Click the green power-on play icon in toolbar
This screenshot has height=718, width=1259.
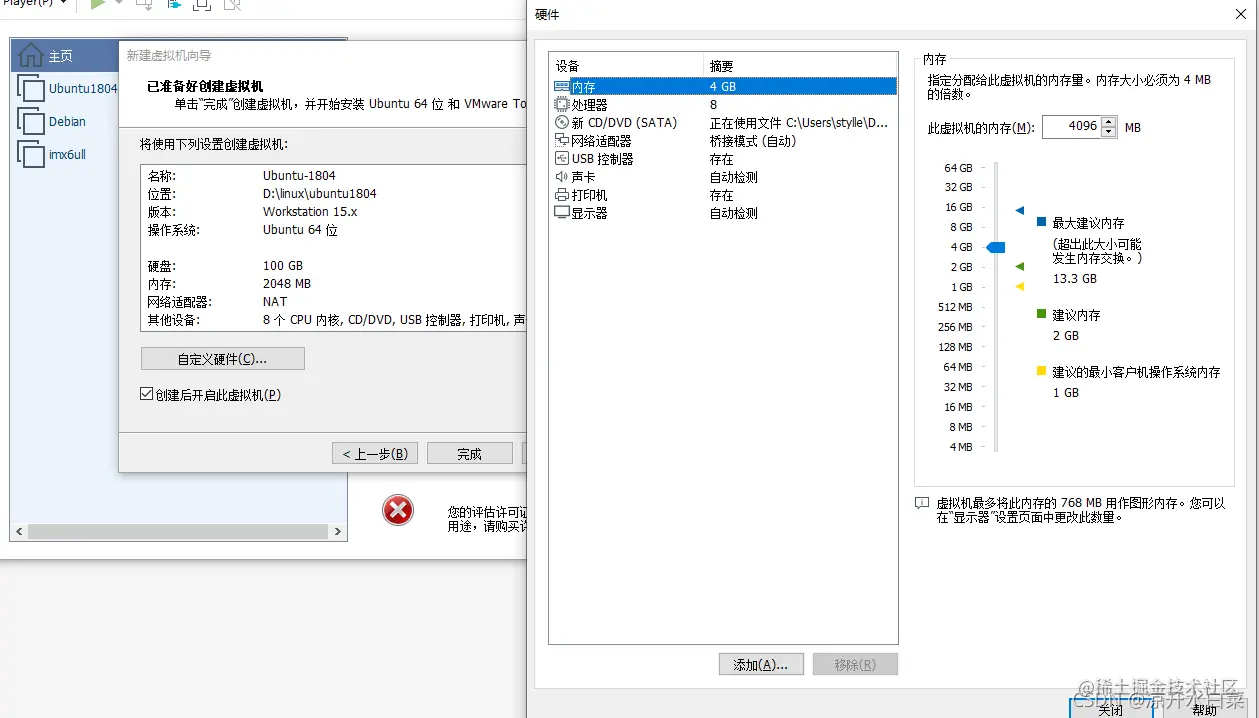pyautogui.click(x=98, y=5)
